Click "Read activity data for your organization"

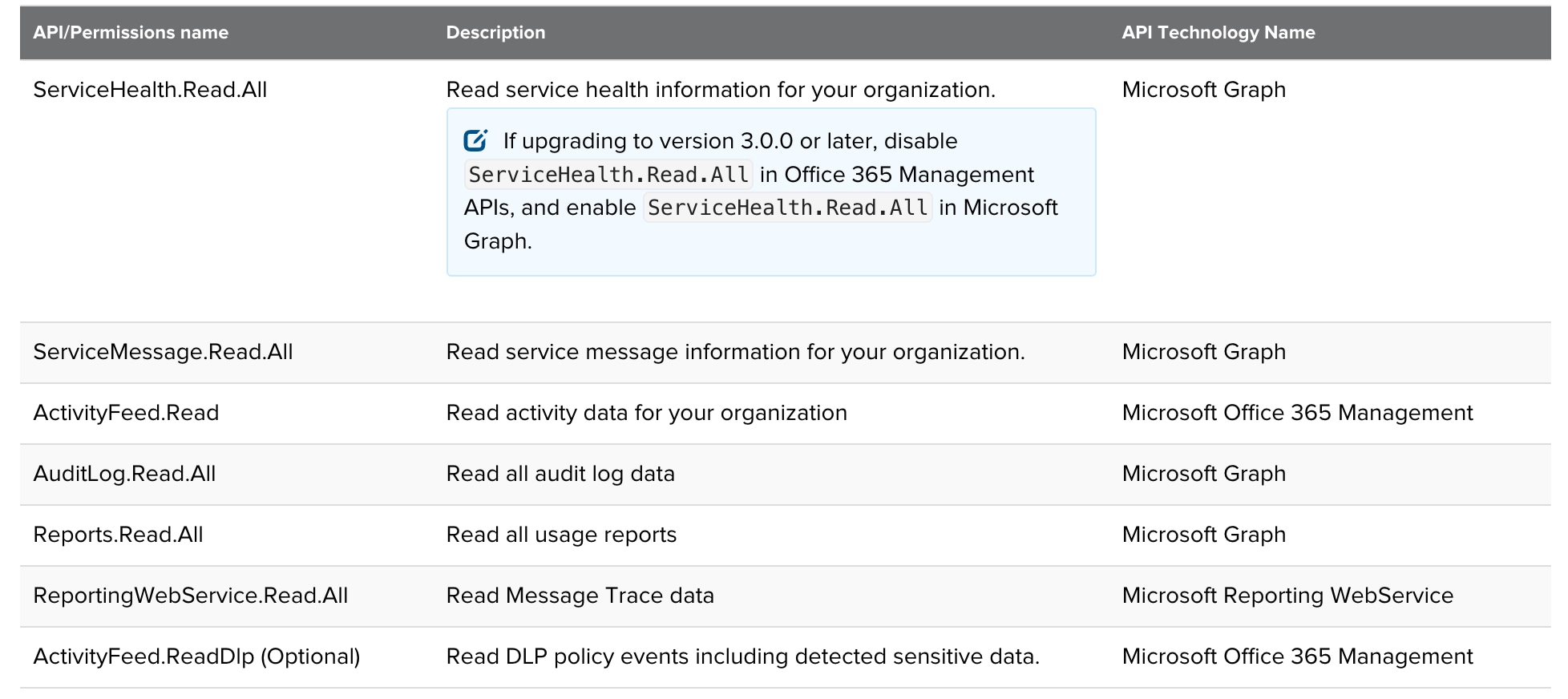[x=646, y=413]
